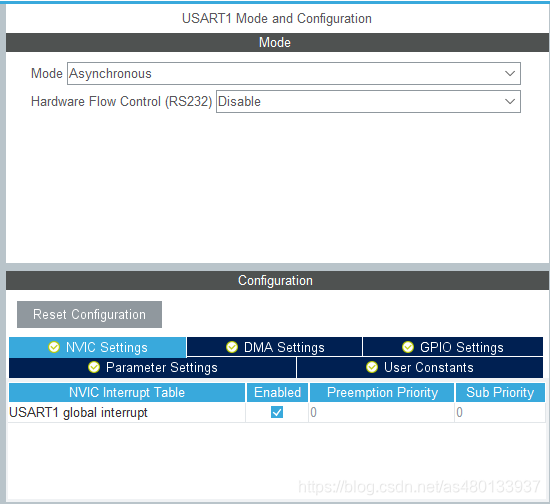Switch to the NVIC Settings tab
The width and height of the screenshot is (550, 504).
coord(98,347)
